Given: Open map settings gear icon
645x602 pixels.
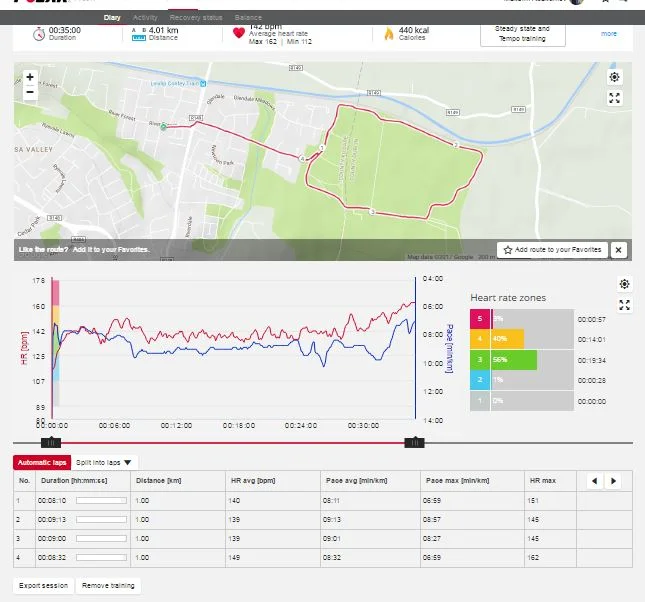Looking at the screenshot, I should [614, 77].
